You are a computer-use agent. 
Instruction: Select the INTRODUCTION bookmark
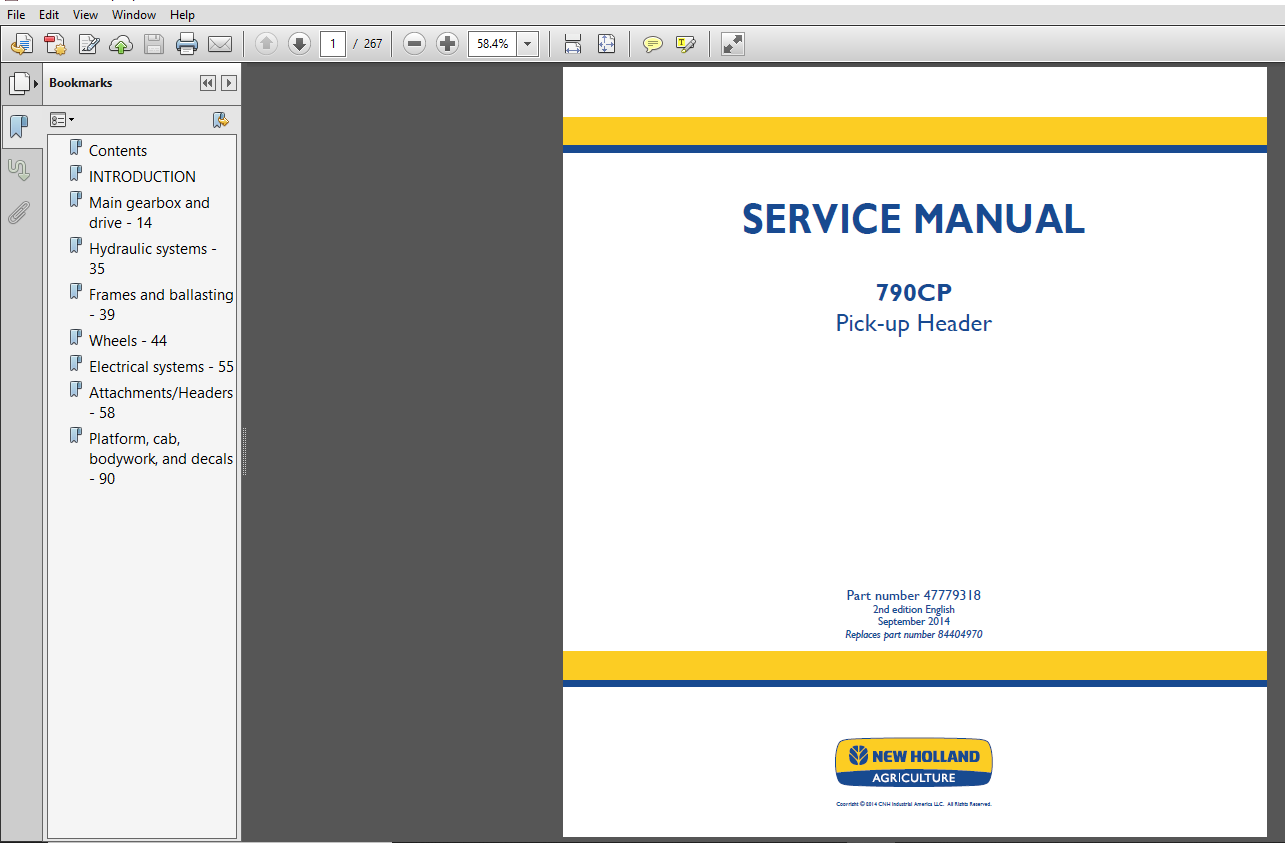point(142,177)
